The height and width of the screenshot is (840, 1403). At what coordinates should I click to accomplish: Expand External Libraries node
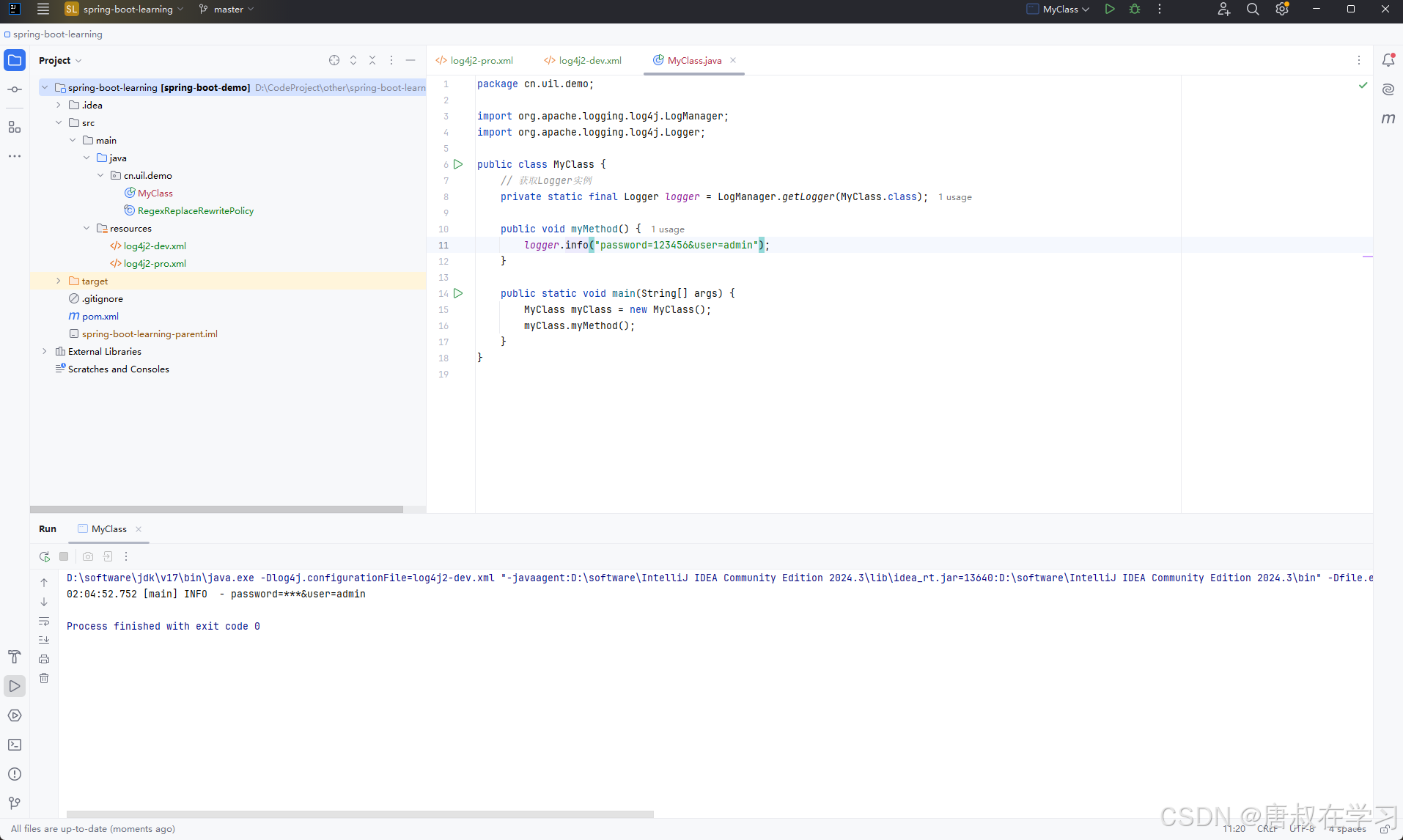[x=45, y=351]
